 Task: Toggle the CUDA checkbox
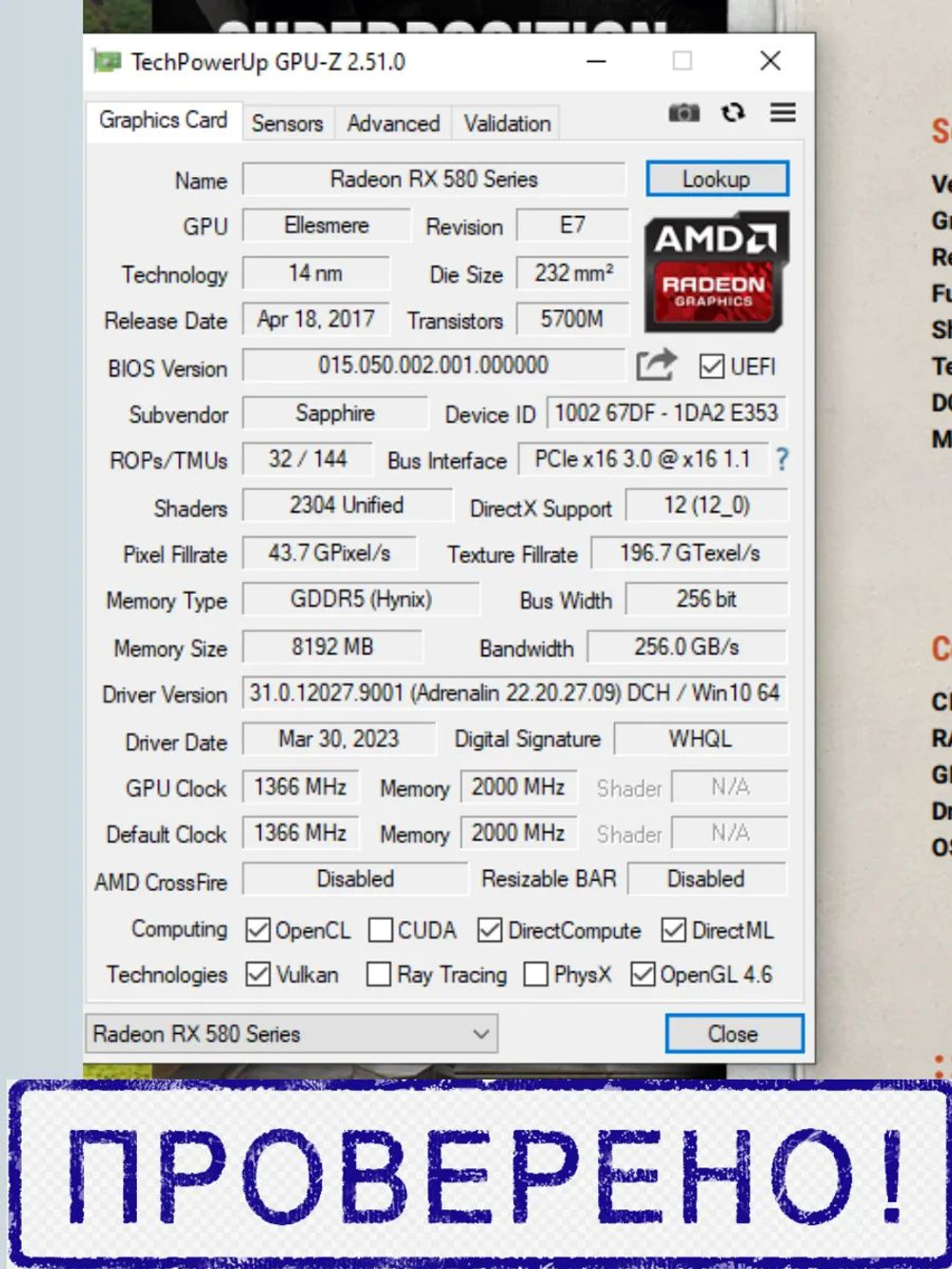(x=380, y=930)
